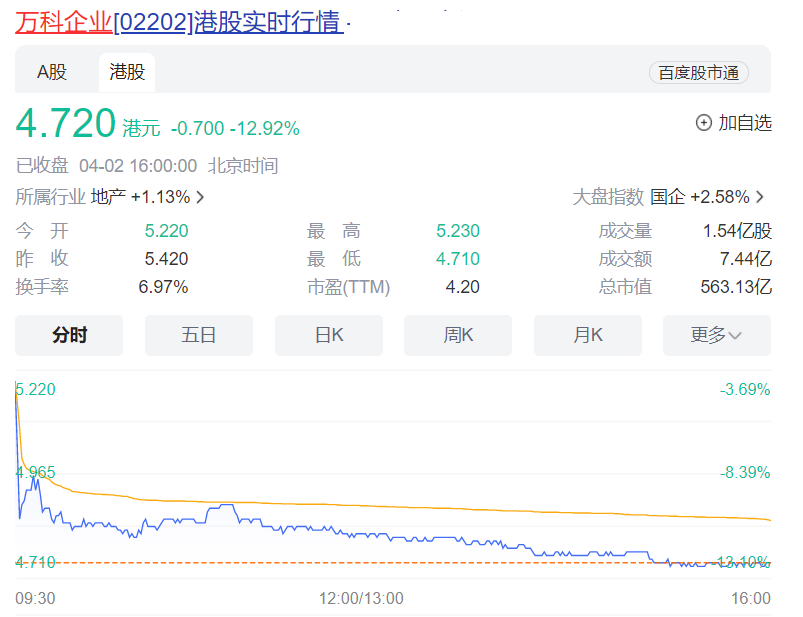Click the chart axis label -3.69%
This screenshot has height=617, width=803.
745,390
